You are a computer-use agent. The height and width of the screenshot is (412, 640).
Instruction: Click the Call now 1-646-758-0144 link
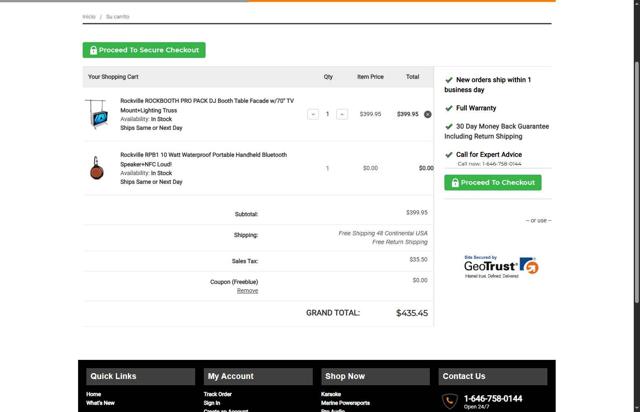(x=489, y=164)
